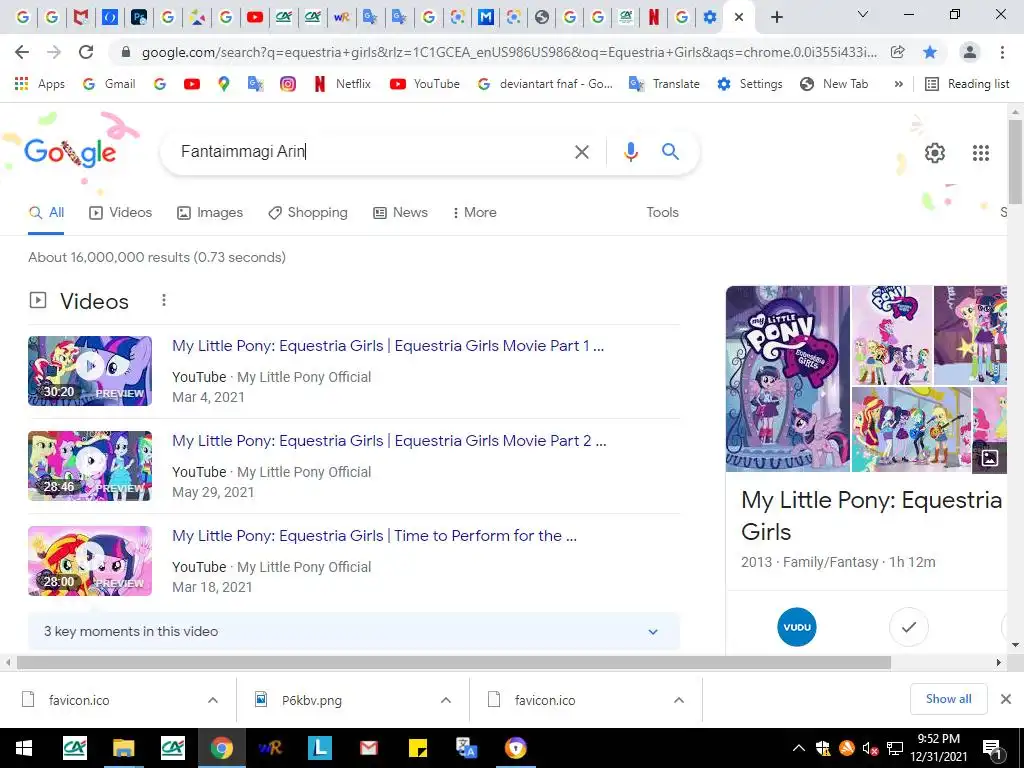
Task: Open the Reading list
Action: click(x=968, y=84)
